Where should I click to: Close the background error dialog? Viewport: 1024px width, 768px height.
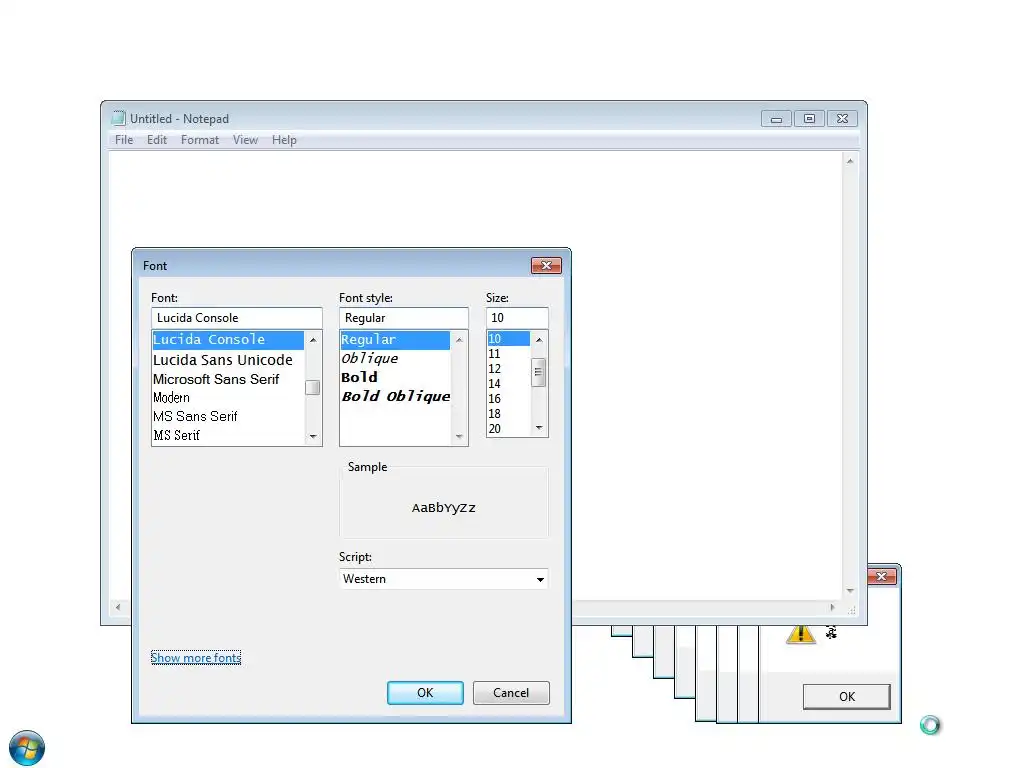(882, 576)
